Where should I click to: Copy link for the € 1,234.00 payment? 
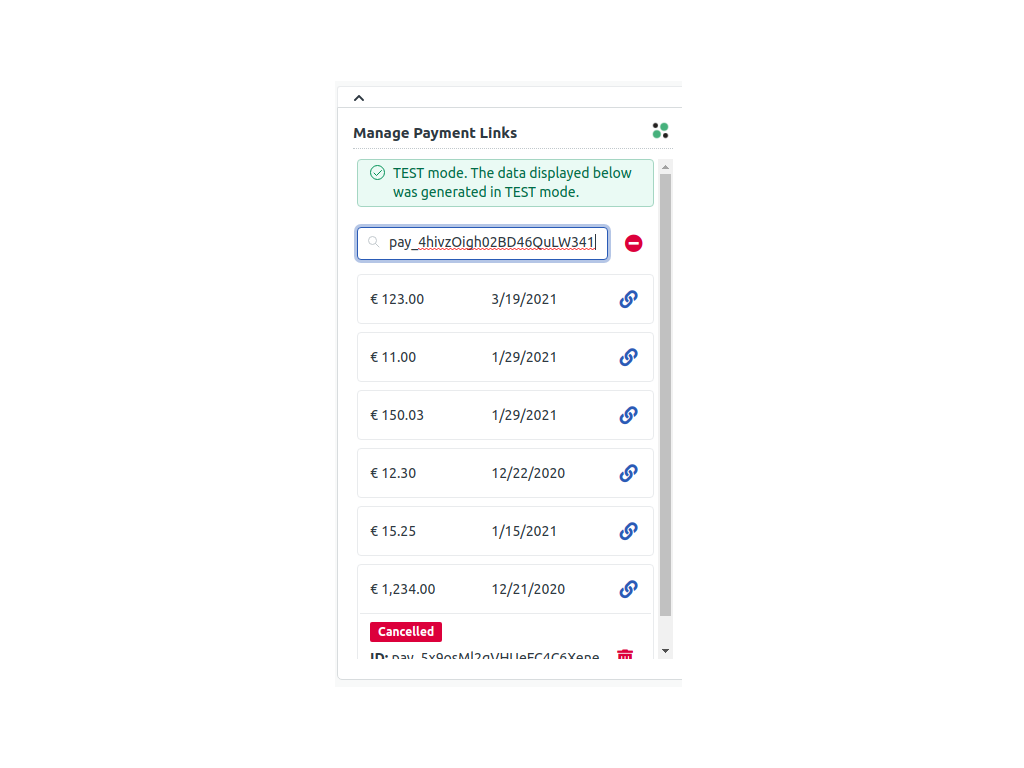628,589
